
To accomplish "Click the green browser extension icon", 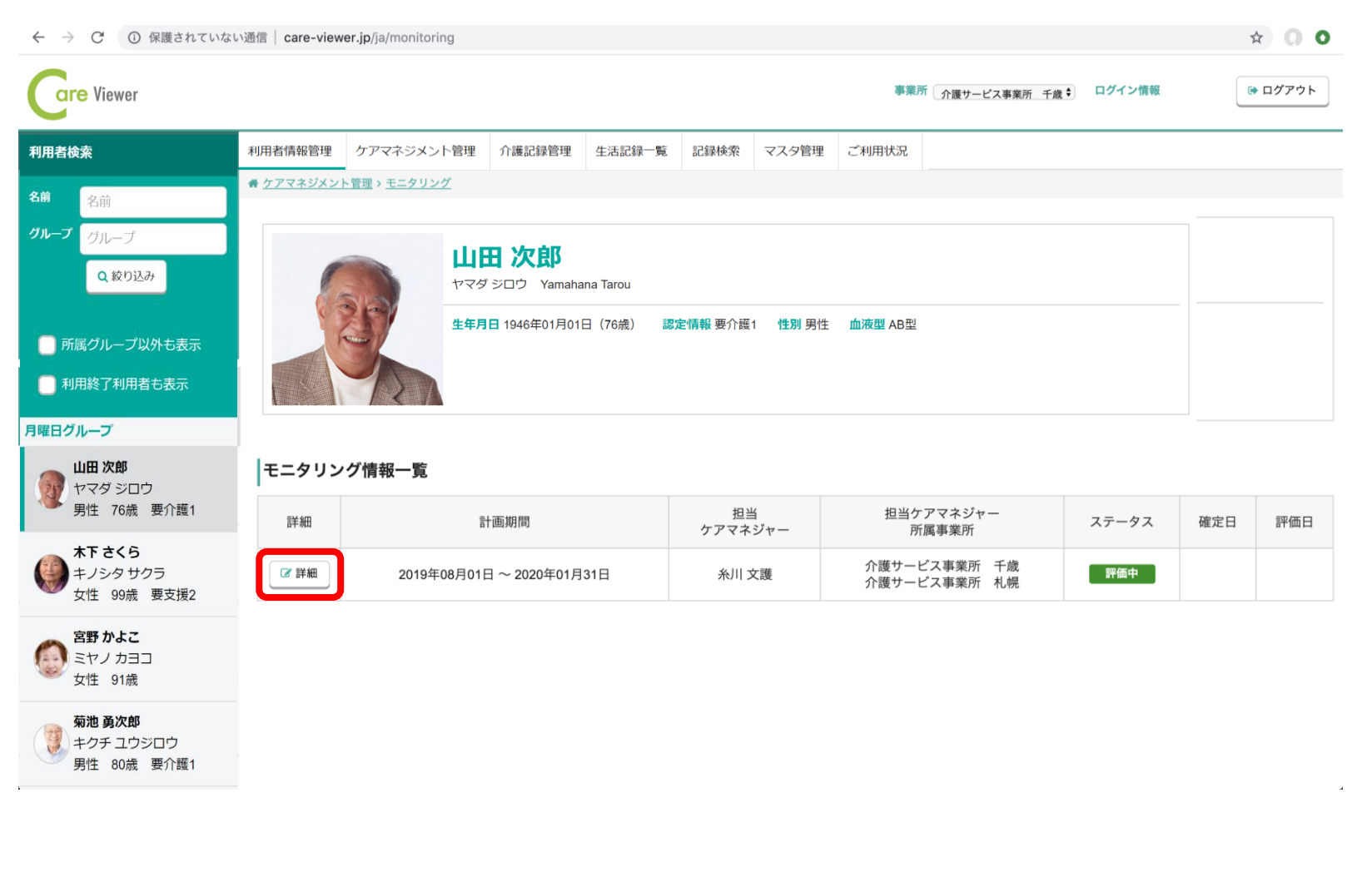I will 1322,37.
